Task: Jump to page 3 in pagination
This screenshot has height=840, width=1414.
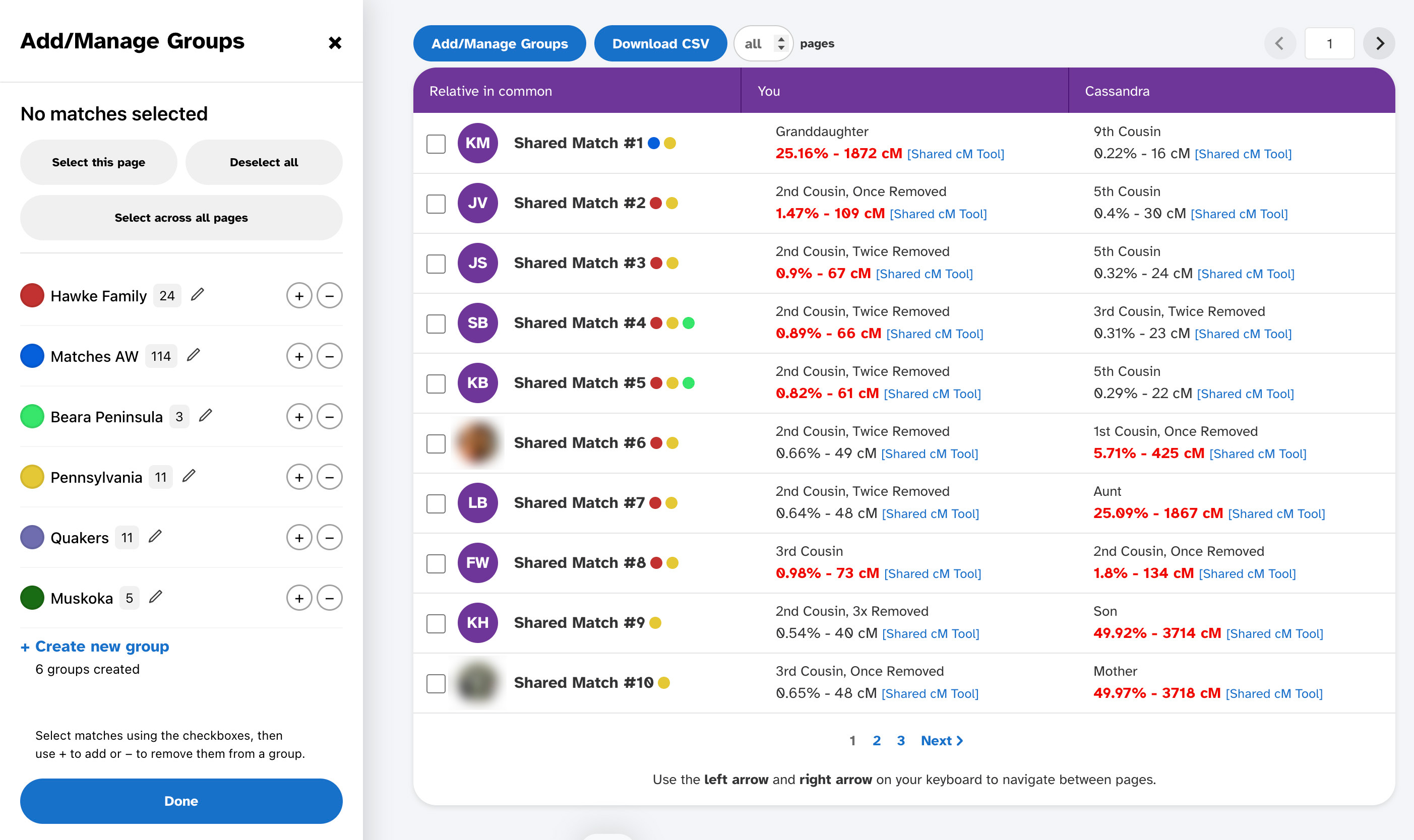Action: (900, 740)
